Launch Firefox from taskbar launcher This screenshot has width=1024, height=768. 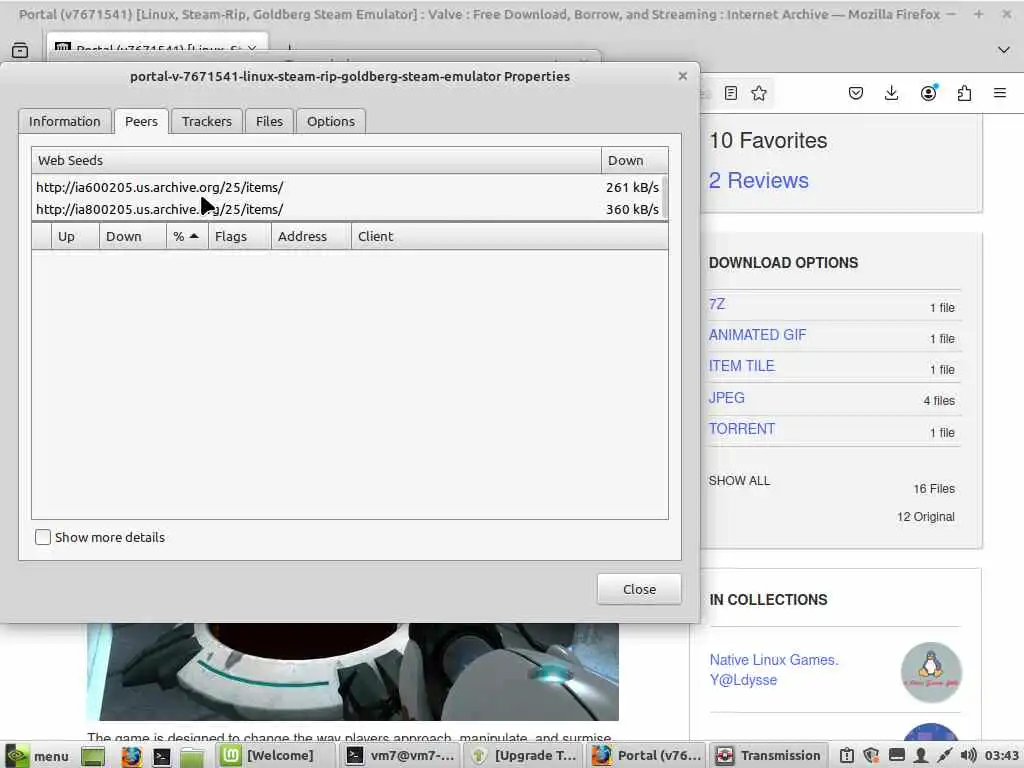click(x=131, y=756)
